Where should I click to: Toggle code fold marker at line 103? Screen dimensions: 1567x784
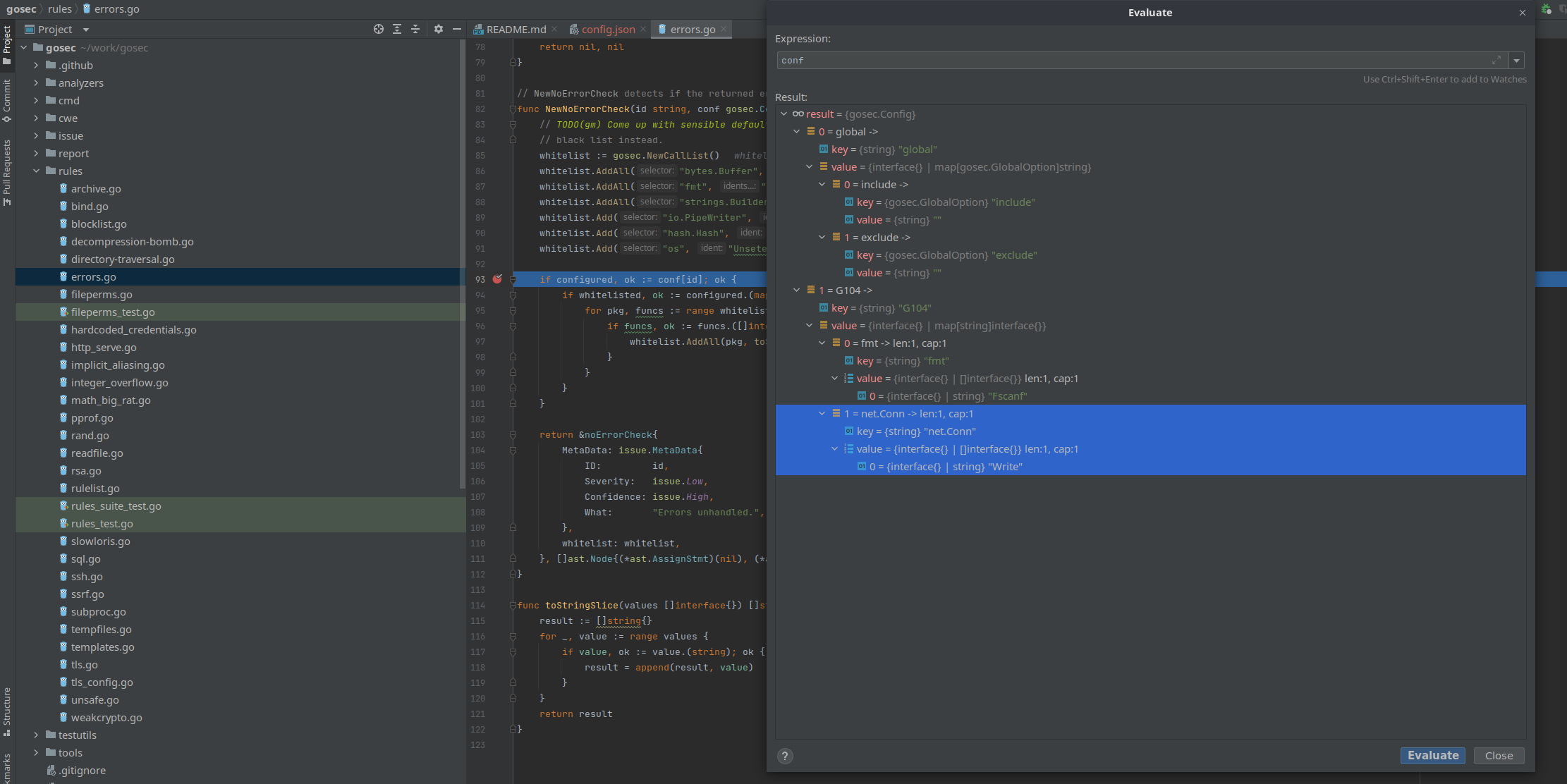(513, 434)
